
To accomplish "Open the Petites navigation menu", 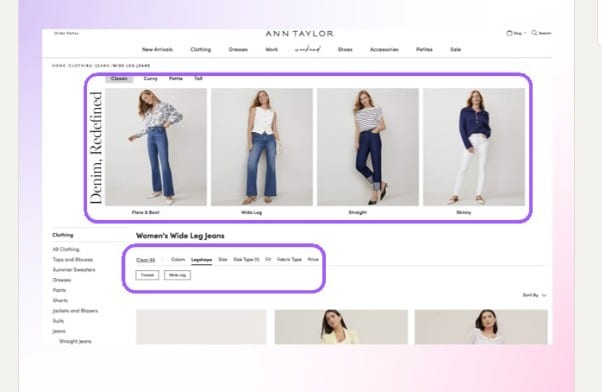I will (x=424, y=50).
